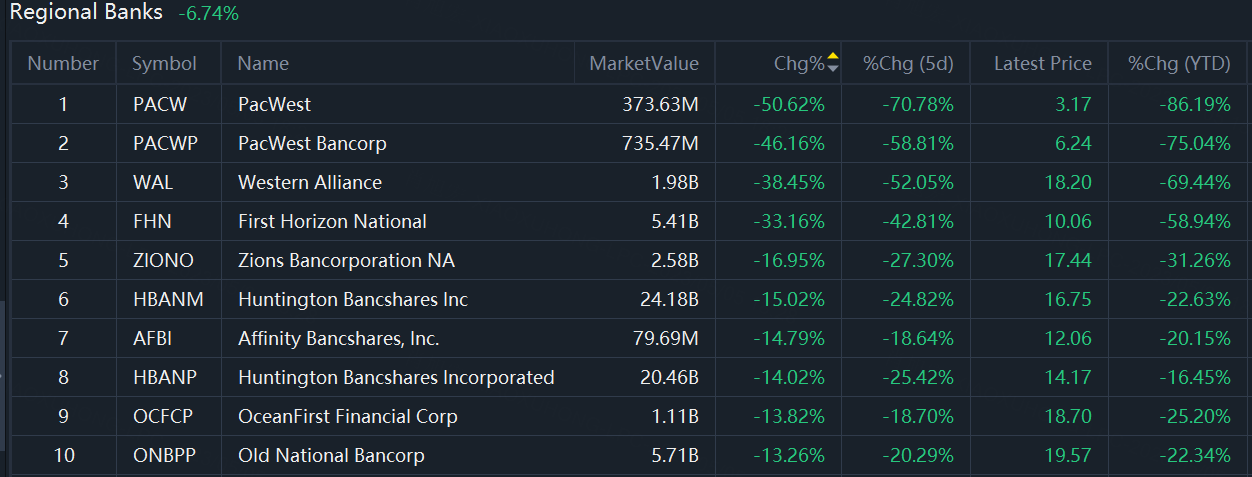Click market value 1.98B
1252x477 pixels.
(675, 182)
